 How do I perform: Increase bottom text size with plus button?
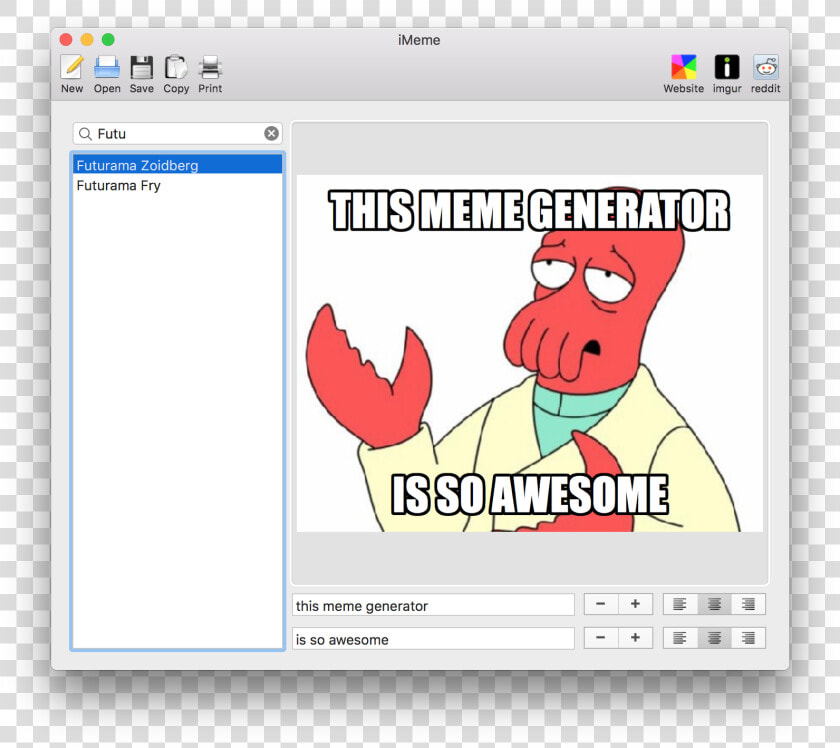635,638
